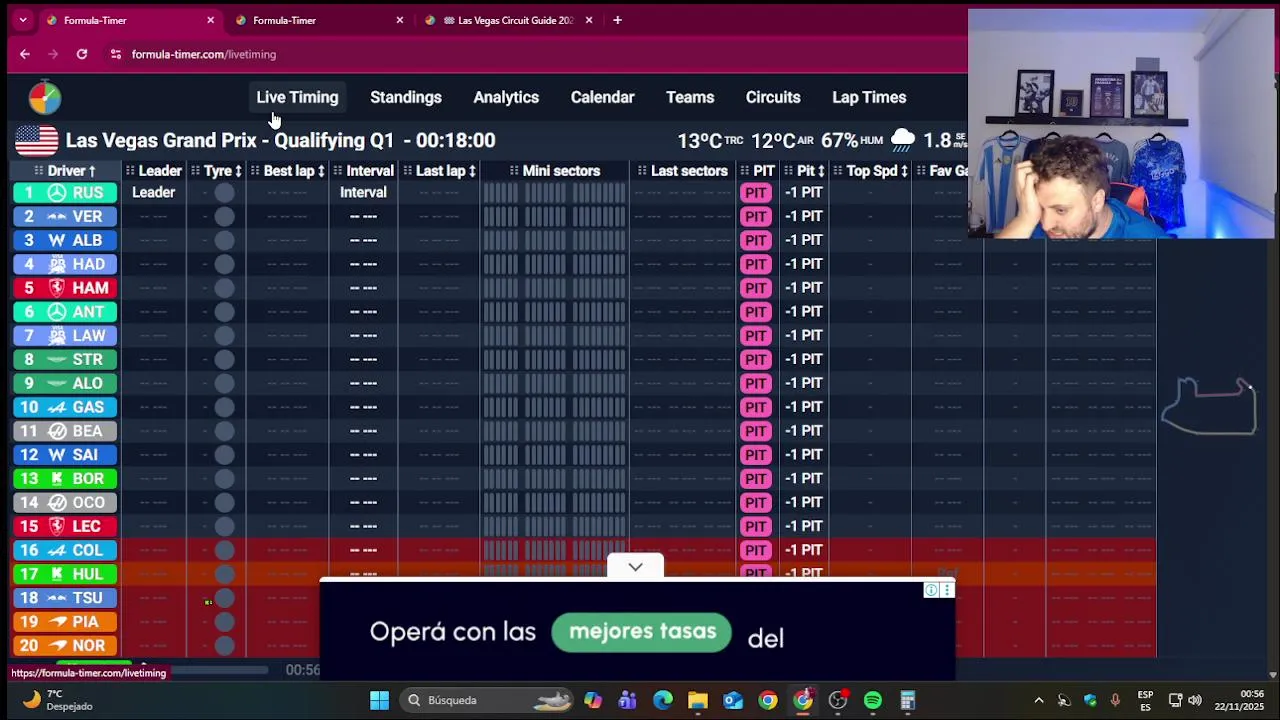The height and width of the screenshot is (720, 1280).
Task: Click the tyre circle in STR row
Action: tap(224, 359)
